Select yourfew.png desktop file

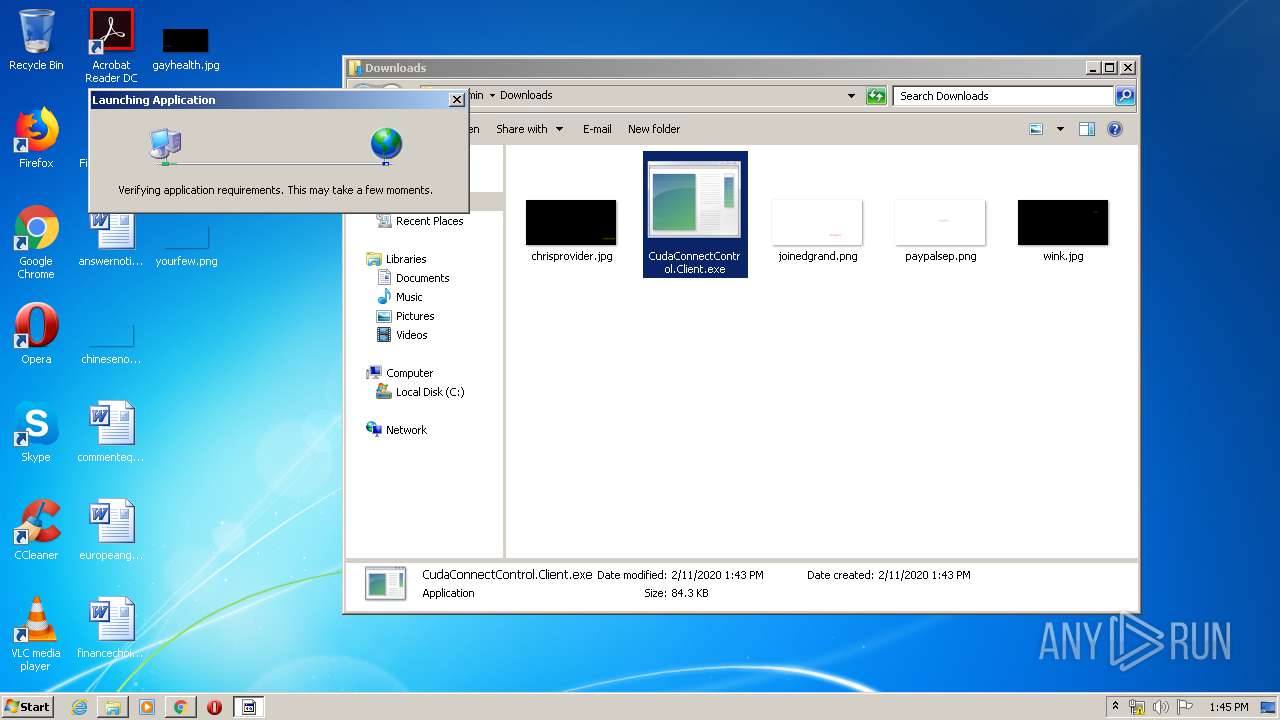click(x=186, y=246)
